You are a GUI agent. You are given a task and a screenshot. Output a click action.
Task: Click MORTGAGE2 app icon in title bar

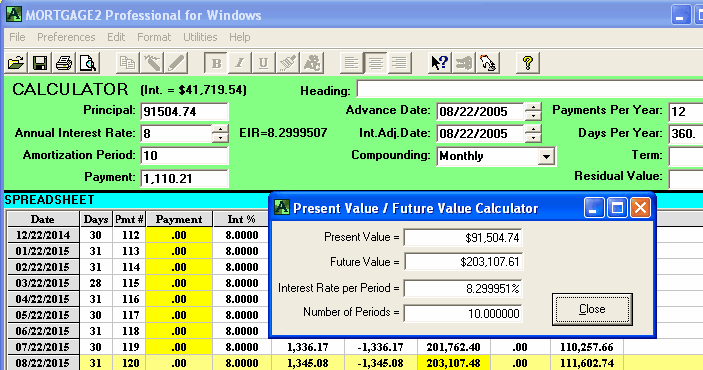(13, 14)
